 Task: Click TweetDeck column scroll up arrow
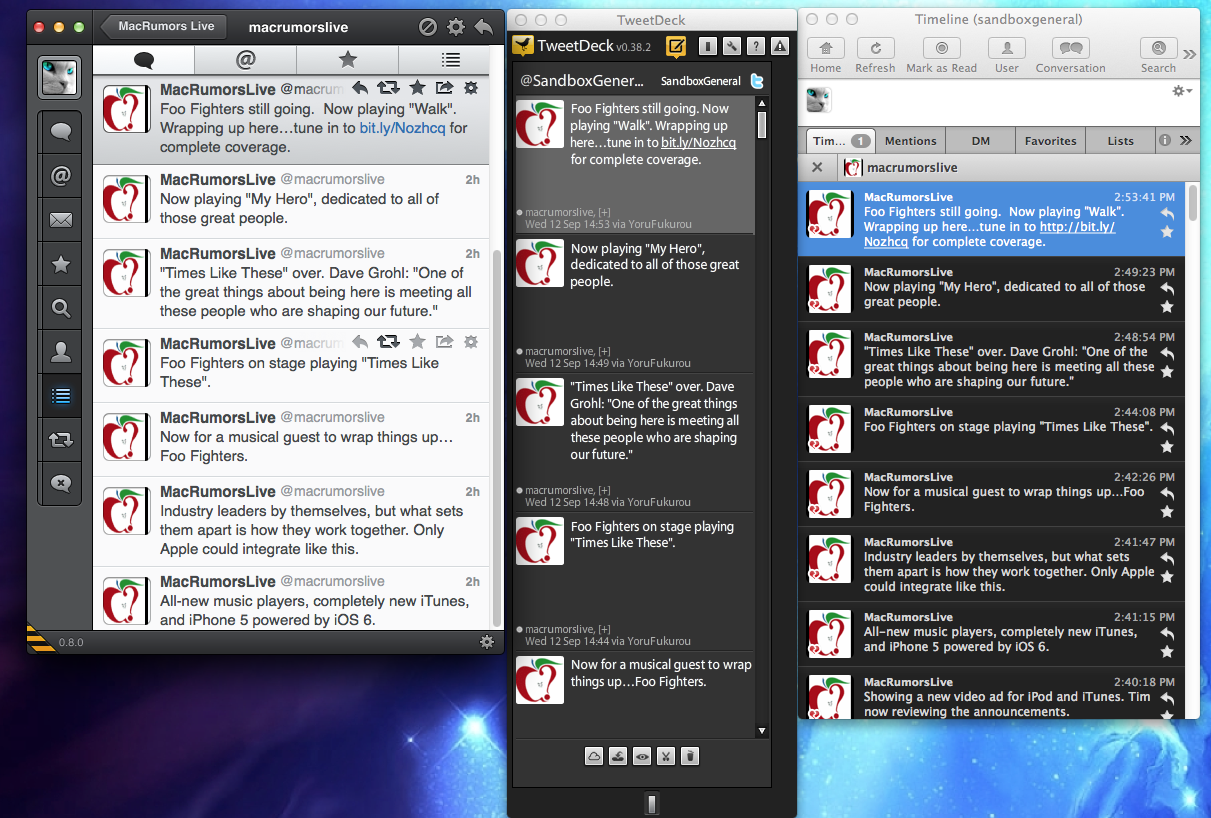pyautogui.click(x=762, y=102)
